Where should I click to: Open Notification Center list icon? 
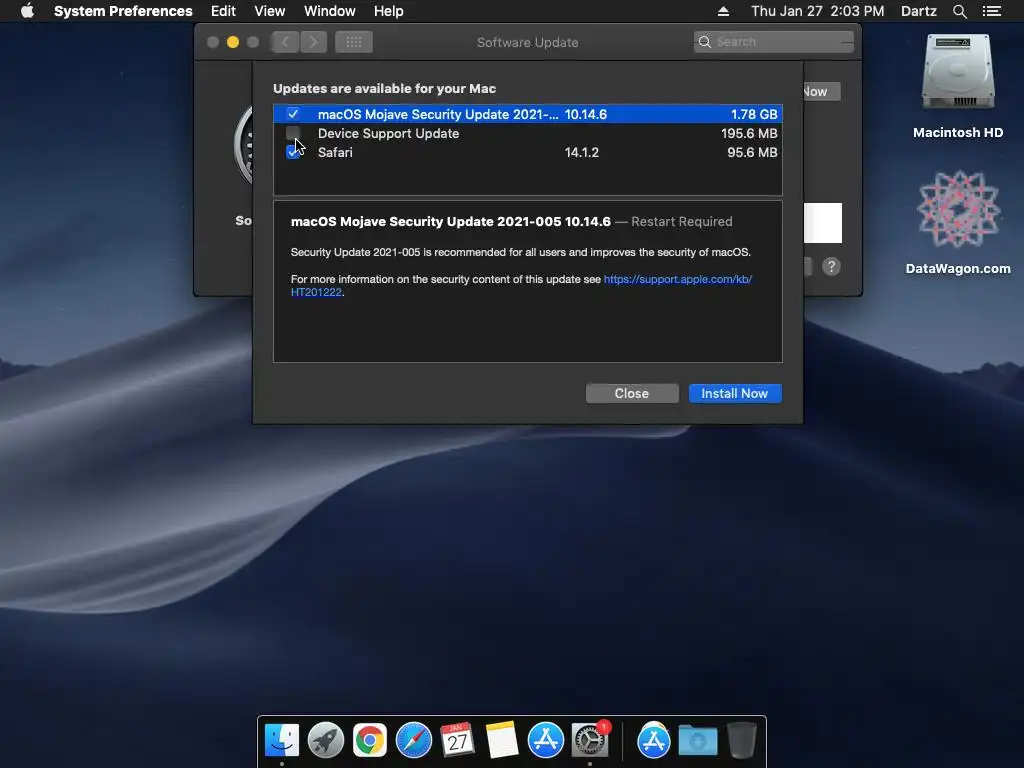point(992,11)
